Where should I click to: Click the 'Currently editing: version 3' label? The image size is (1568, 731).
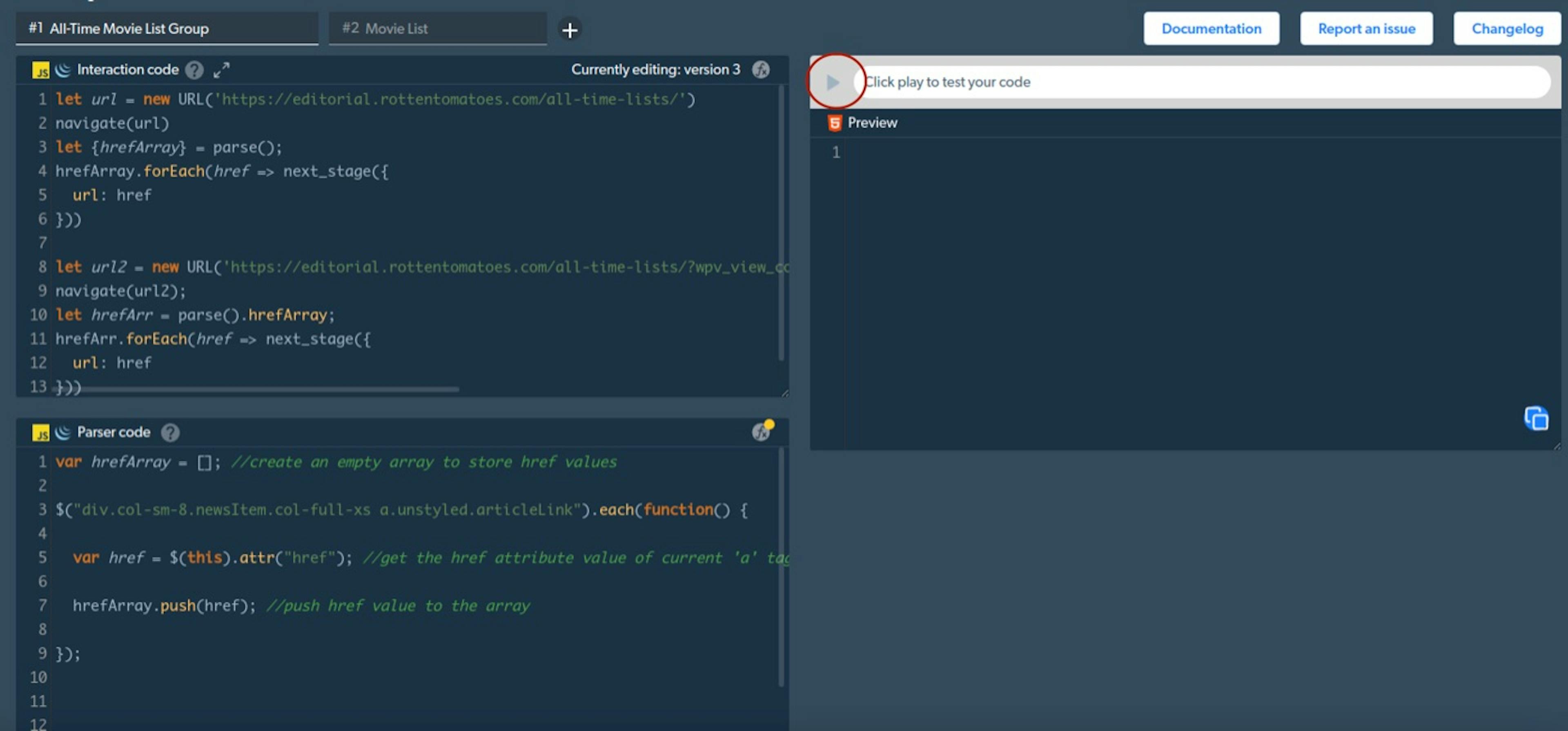[655, 69]
